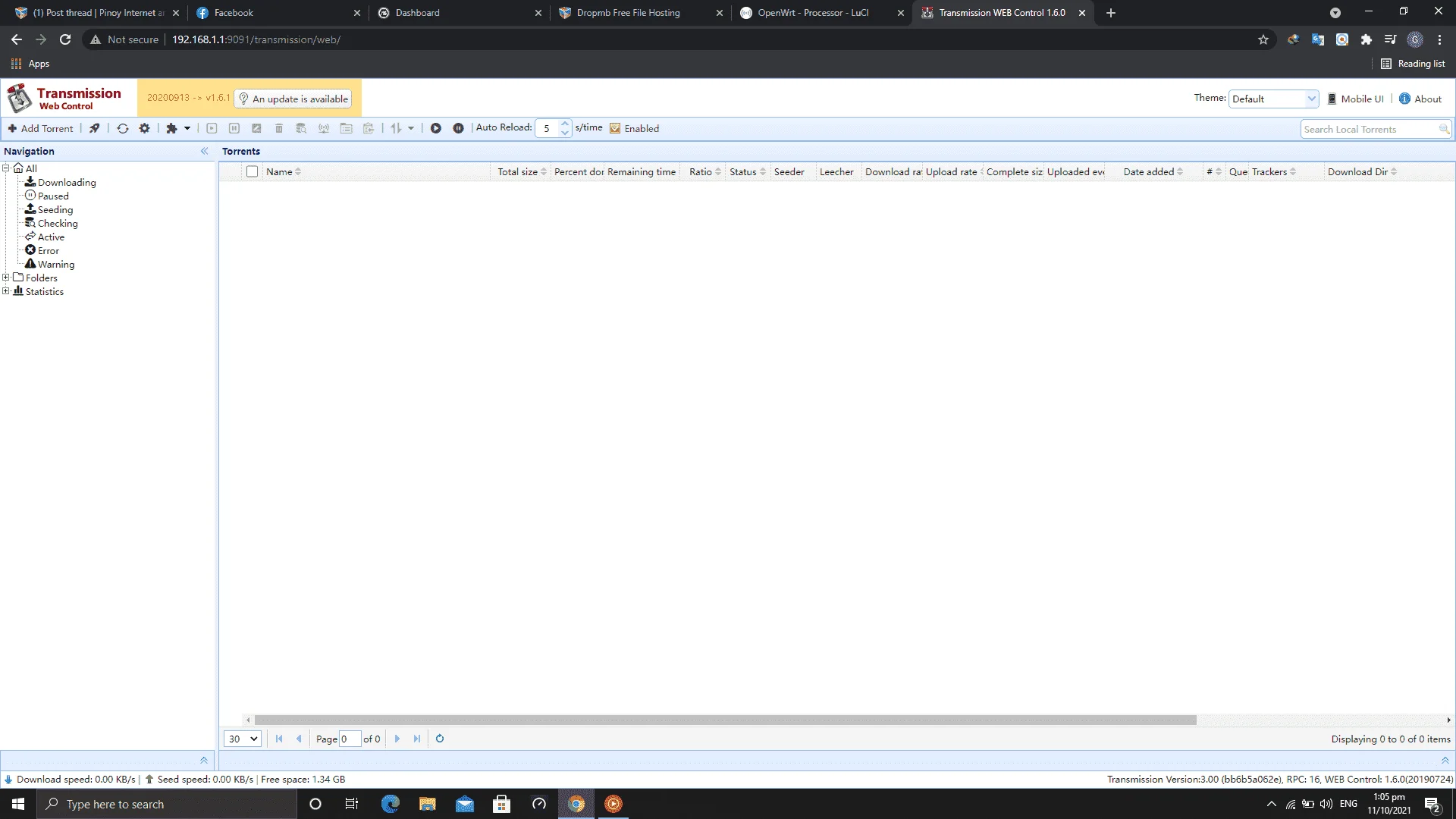Refresh the torrent list in pagination bar
The height and width of the screenshot is (819, 1456).
pos(440,739)
